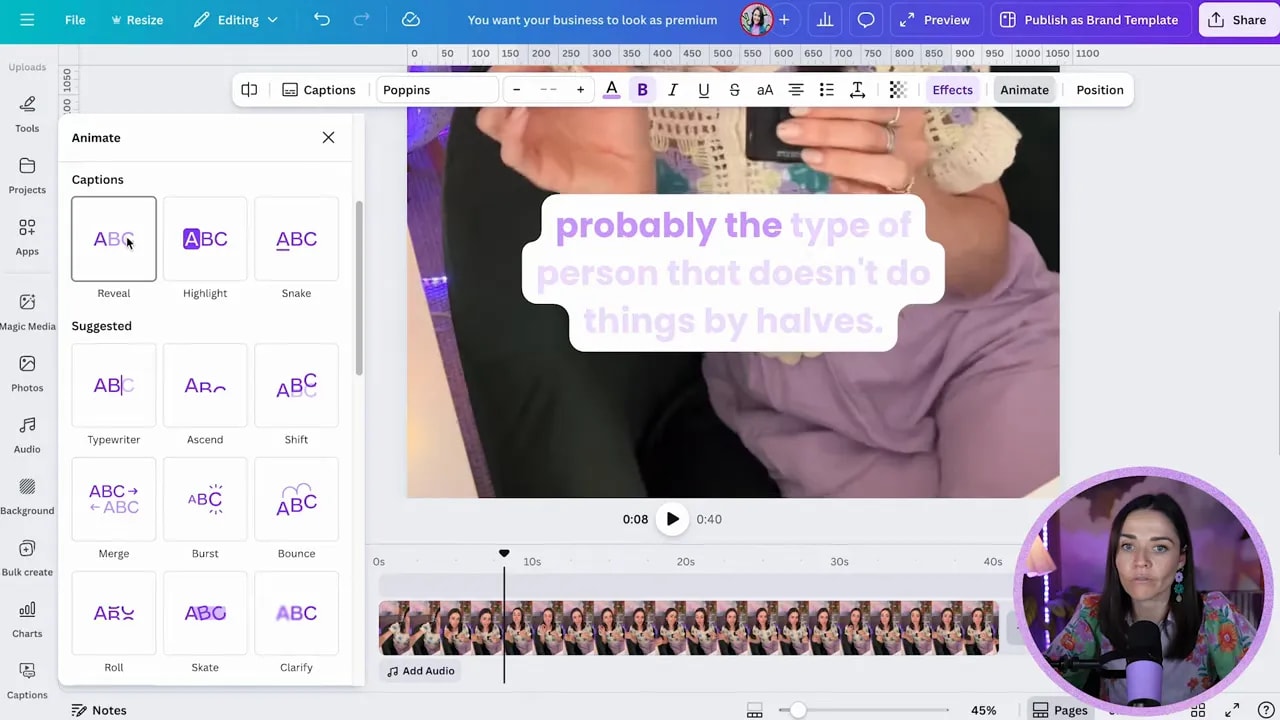The image size is (1280, 720).
Task: Apply the Shift animation
Action: (x=296, y=386)
